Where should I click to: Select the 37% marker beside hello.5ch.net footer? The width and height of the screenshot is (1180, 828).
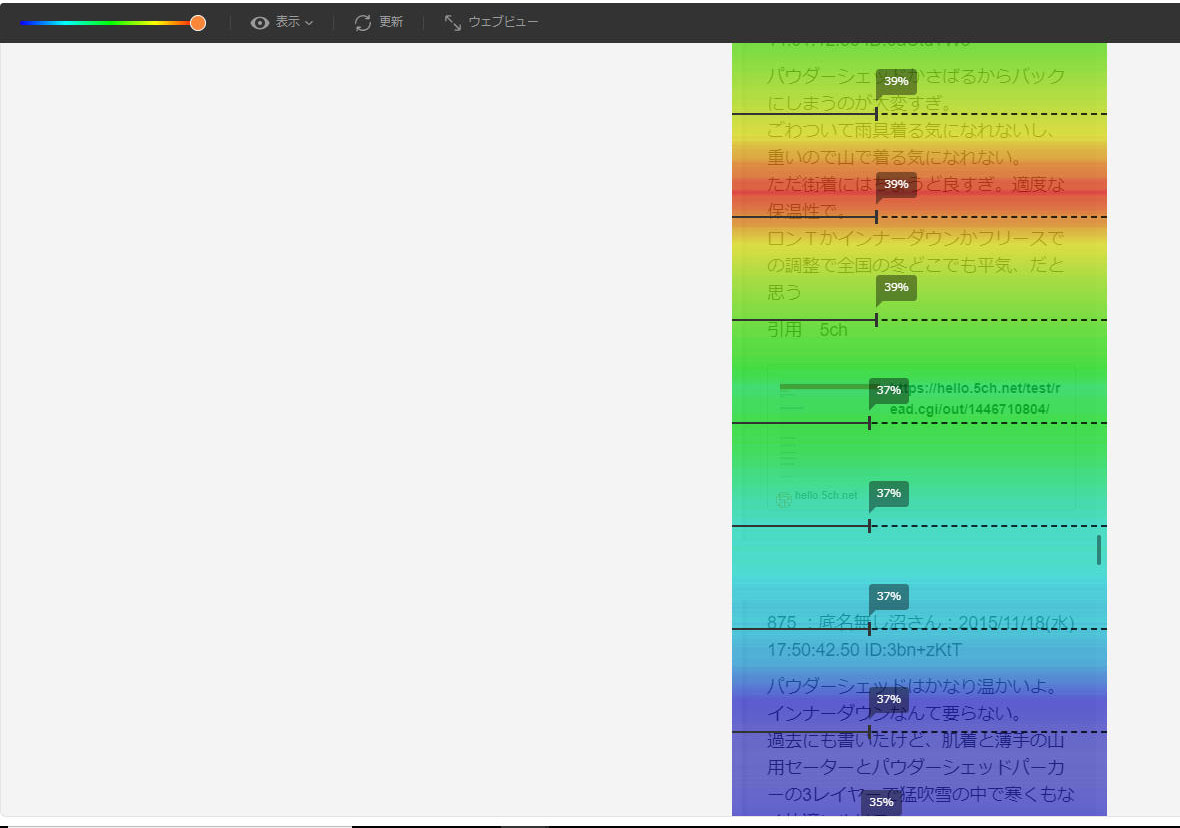click(888, 493)
